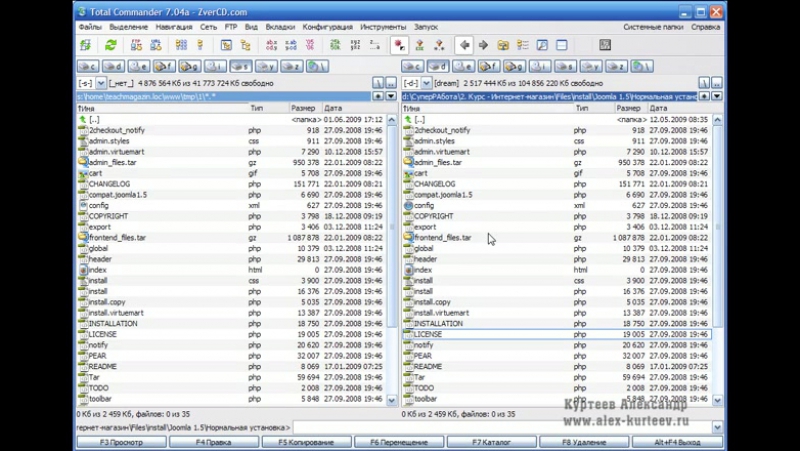Open the Выделение menu
This screenshot has height=451, width=800.
click(x=129, y=27)
